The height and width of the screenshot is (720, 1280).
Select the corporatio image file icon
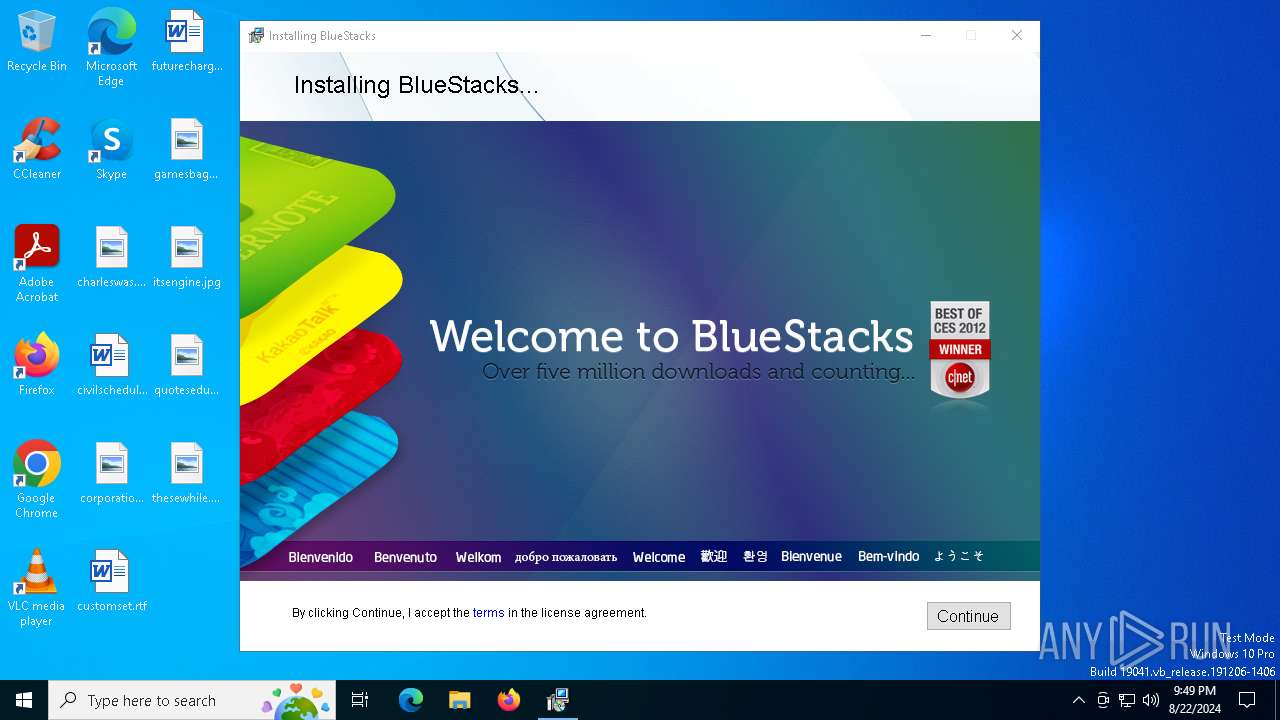(111, 474)
